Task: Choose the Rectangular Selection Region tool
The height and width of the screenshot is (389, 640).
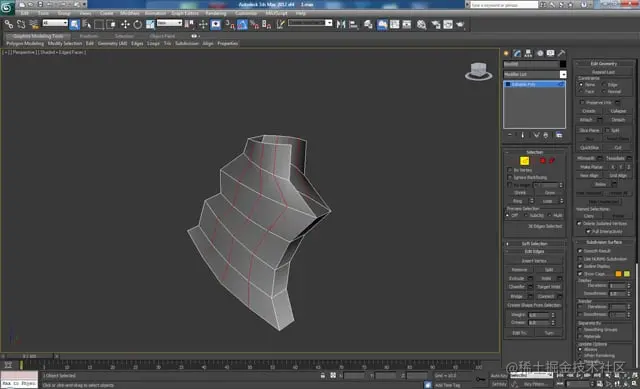Action: (x=99, y=24)
